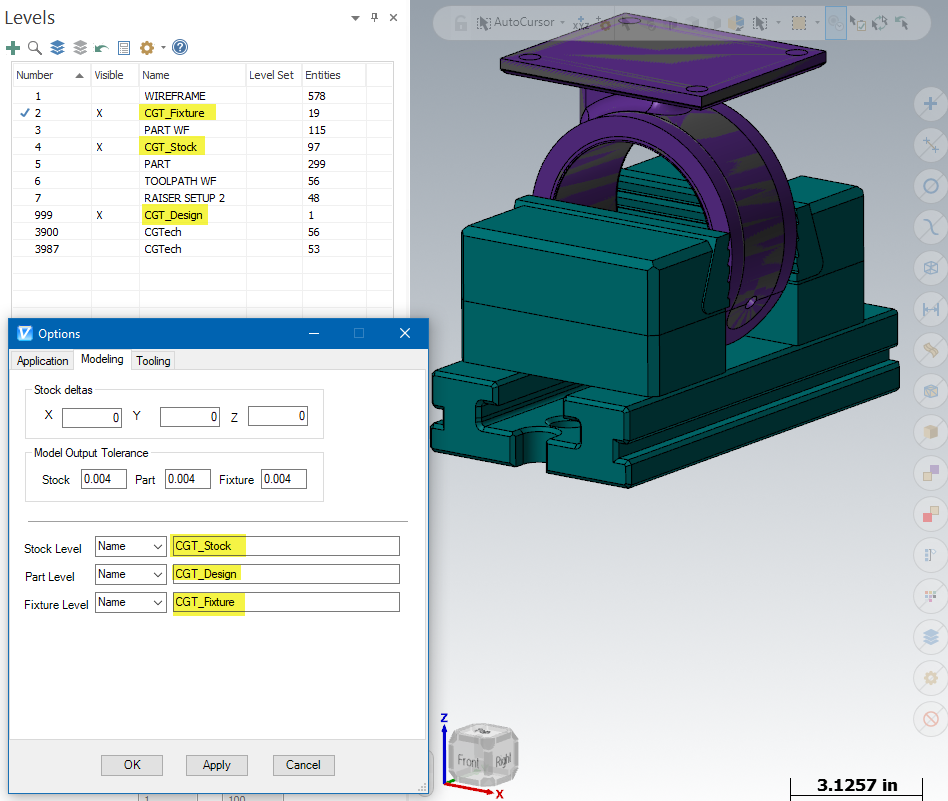Screen dimensions: 948x801
Task: Click the list display icon in Levels toolbar
Action: coord(124,48)
